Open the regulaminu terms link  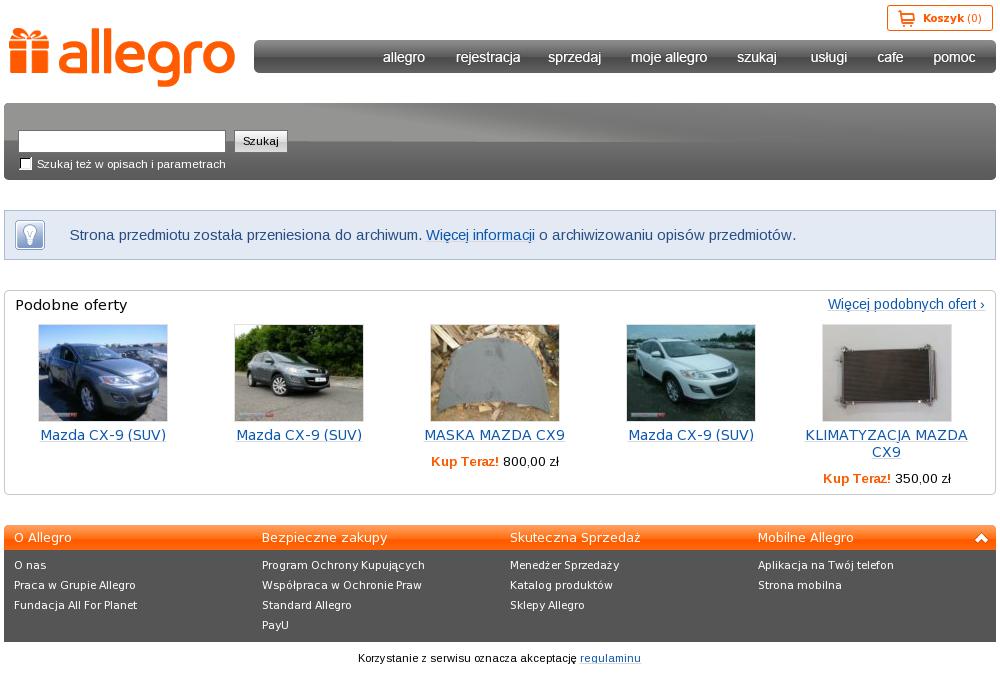coord(610,658)
